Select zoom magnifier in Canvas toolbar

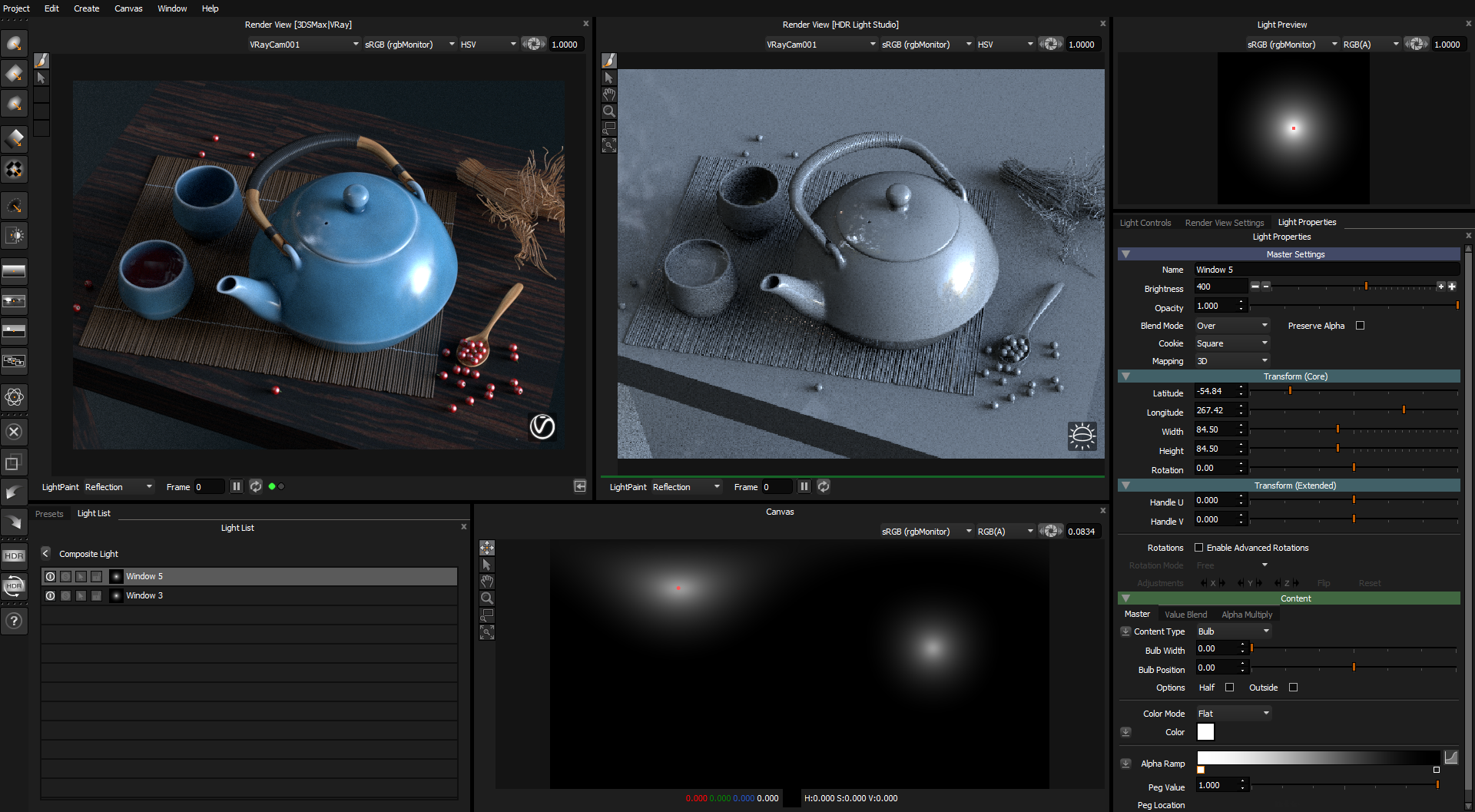[x=487, y=598]
